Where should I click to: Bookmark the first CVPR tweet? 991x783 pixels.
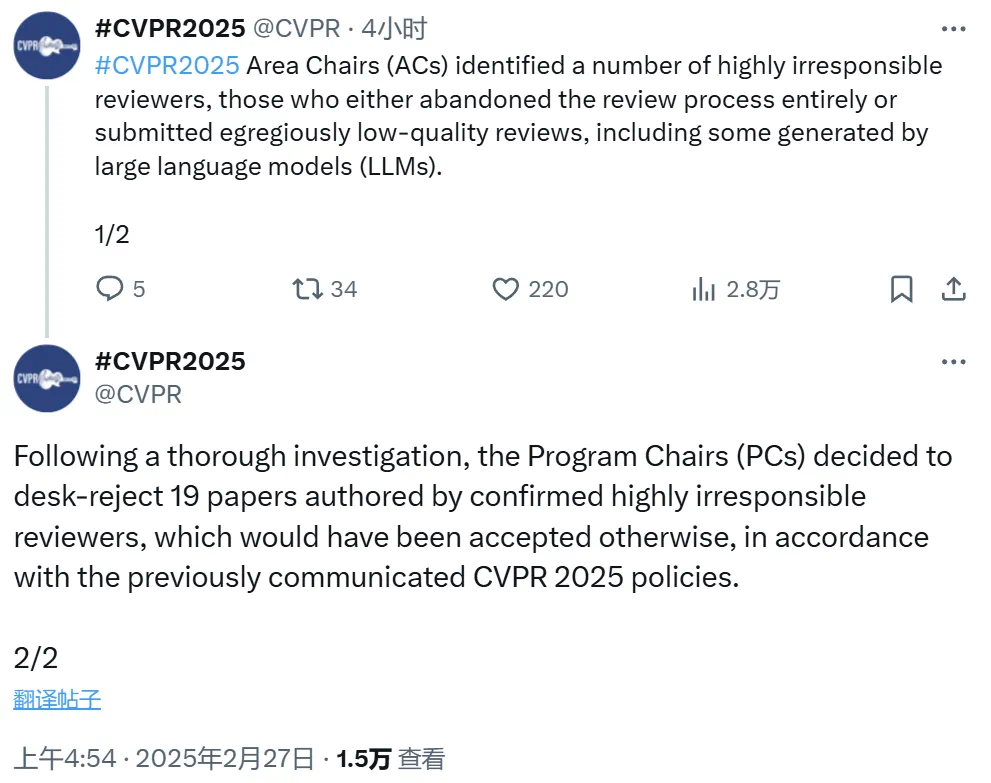[901, 289]
